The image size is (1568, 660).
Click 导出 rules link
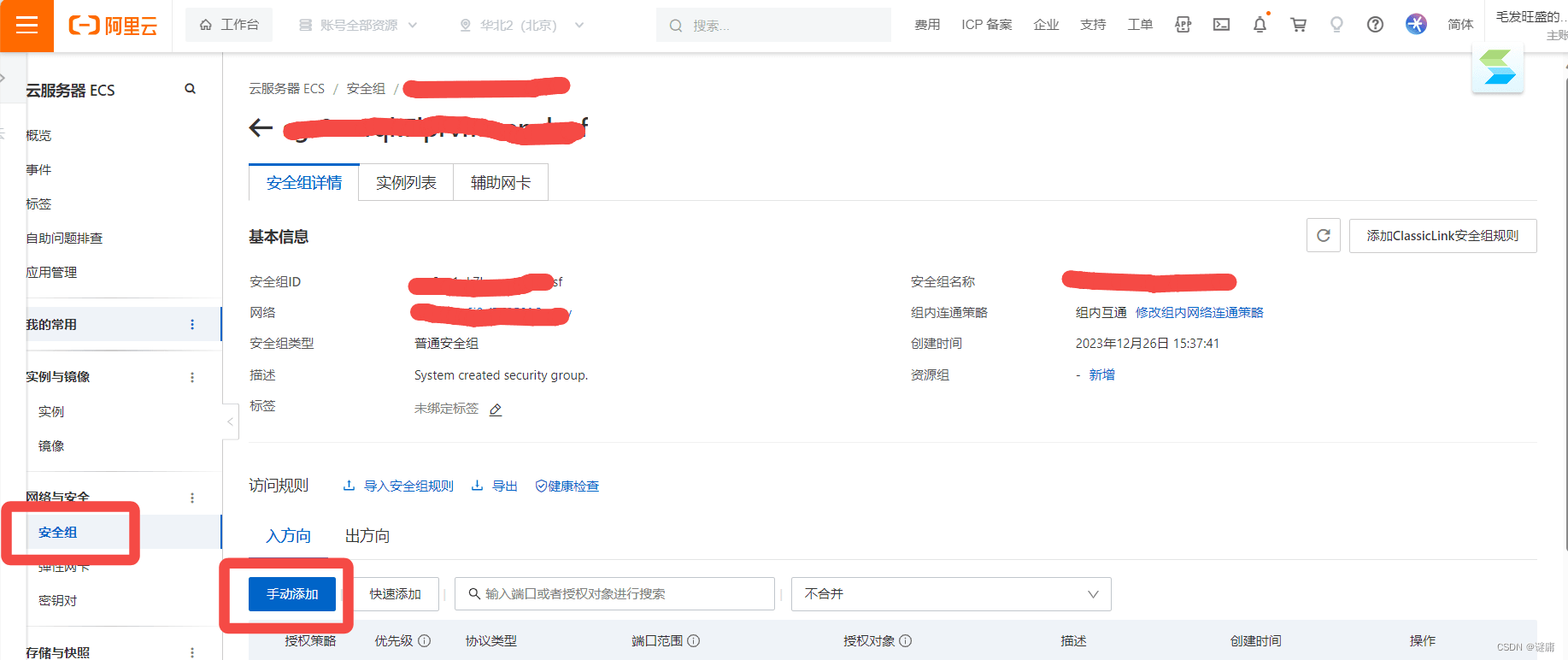click(495, 486)
